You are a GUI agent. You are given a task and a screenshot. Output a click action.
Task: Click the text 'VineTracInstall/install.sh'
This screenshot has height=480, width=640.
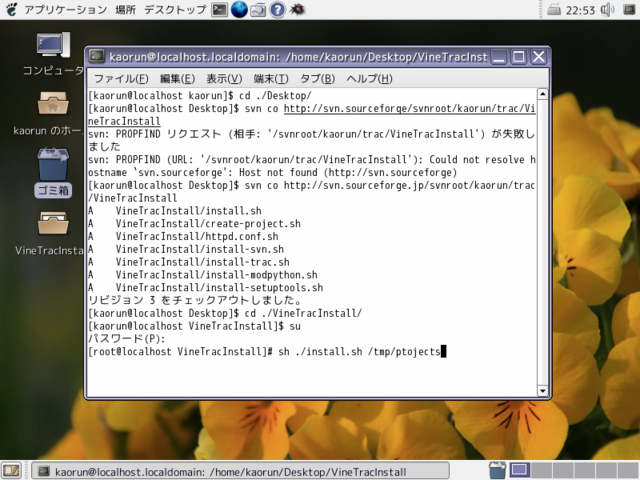pos(189,211)
